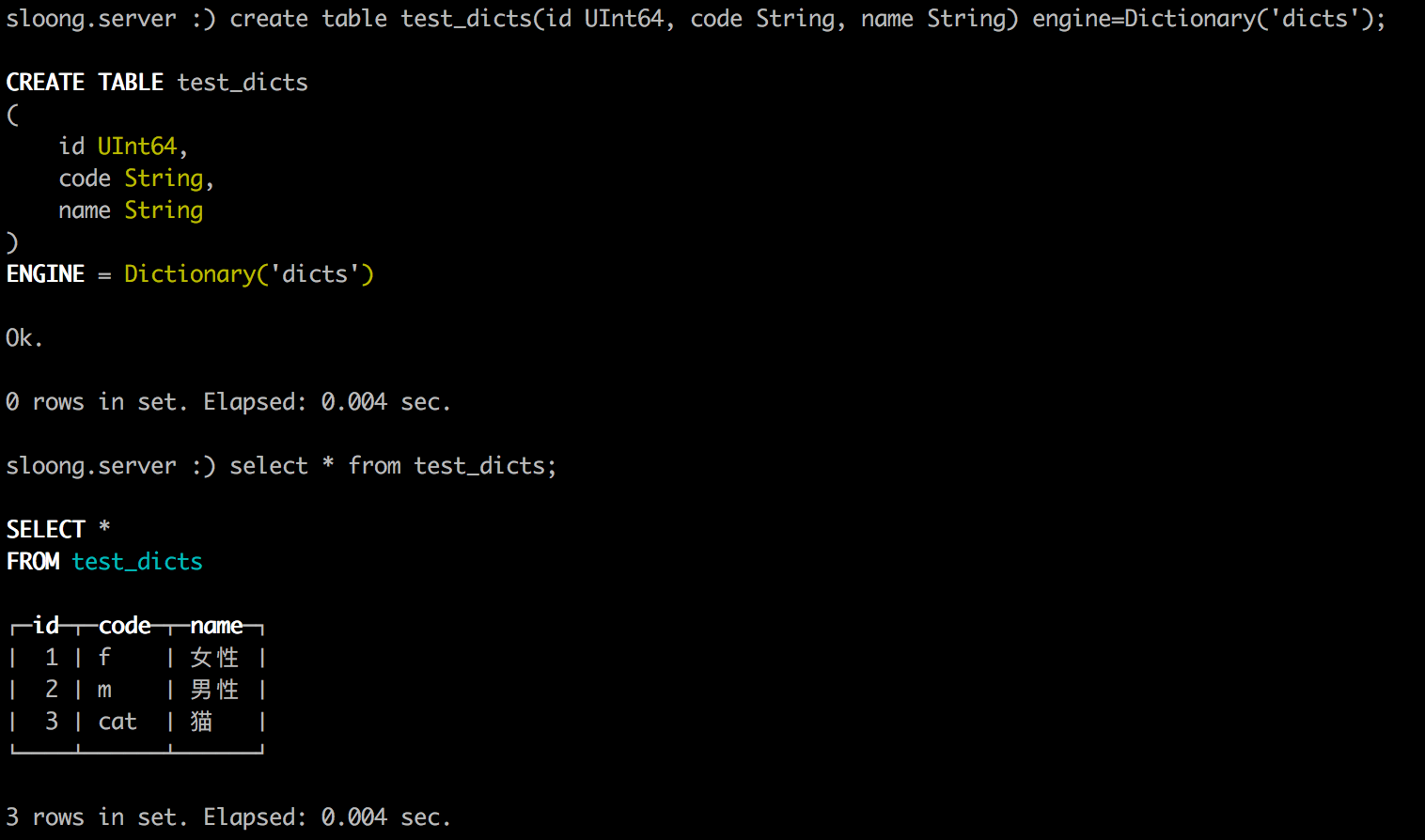Screen dimensions: 1425x840
Task: Click the 'create table' command text
Action: (x=307, y=19)
